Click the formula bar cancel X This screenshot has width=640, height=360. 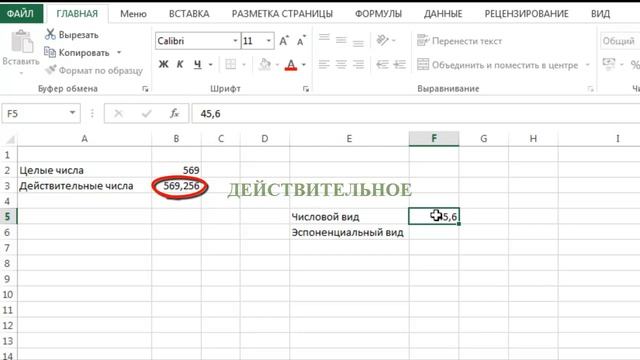click(119, 113)
